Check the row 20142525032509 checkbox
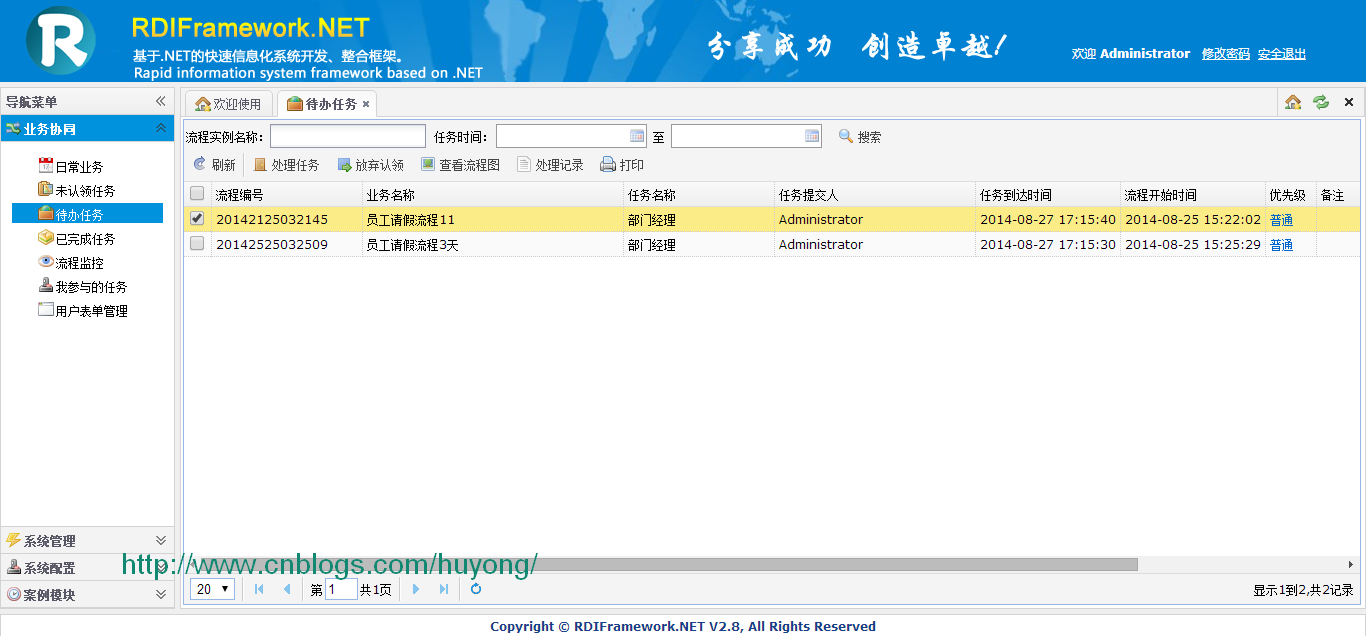This screenshot has width=1366, height=636. (197, 244)
